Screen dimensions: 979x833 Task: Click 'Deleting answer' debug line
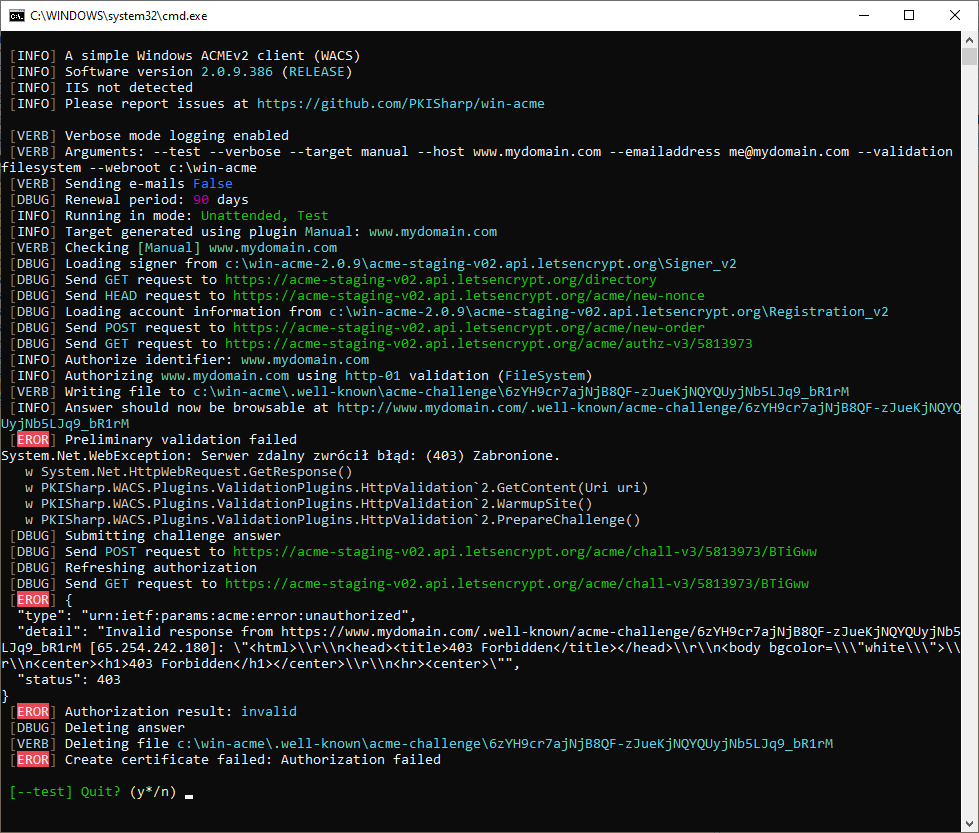pyautogui.click(x=97, y=727)
